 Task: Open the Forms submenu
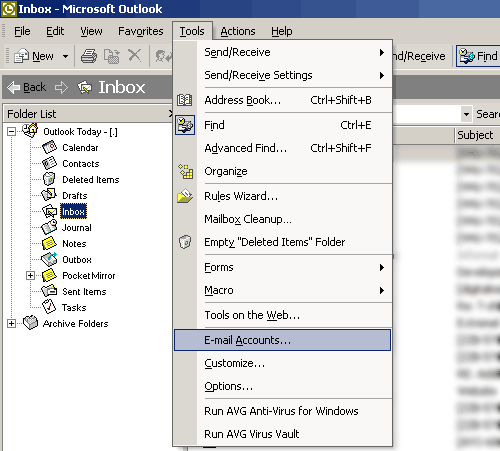click(x=282, y=267)
